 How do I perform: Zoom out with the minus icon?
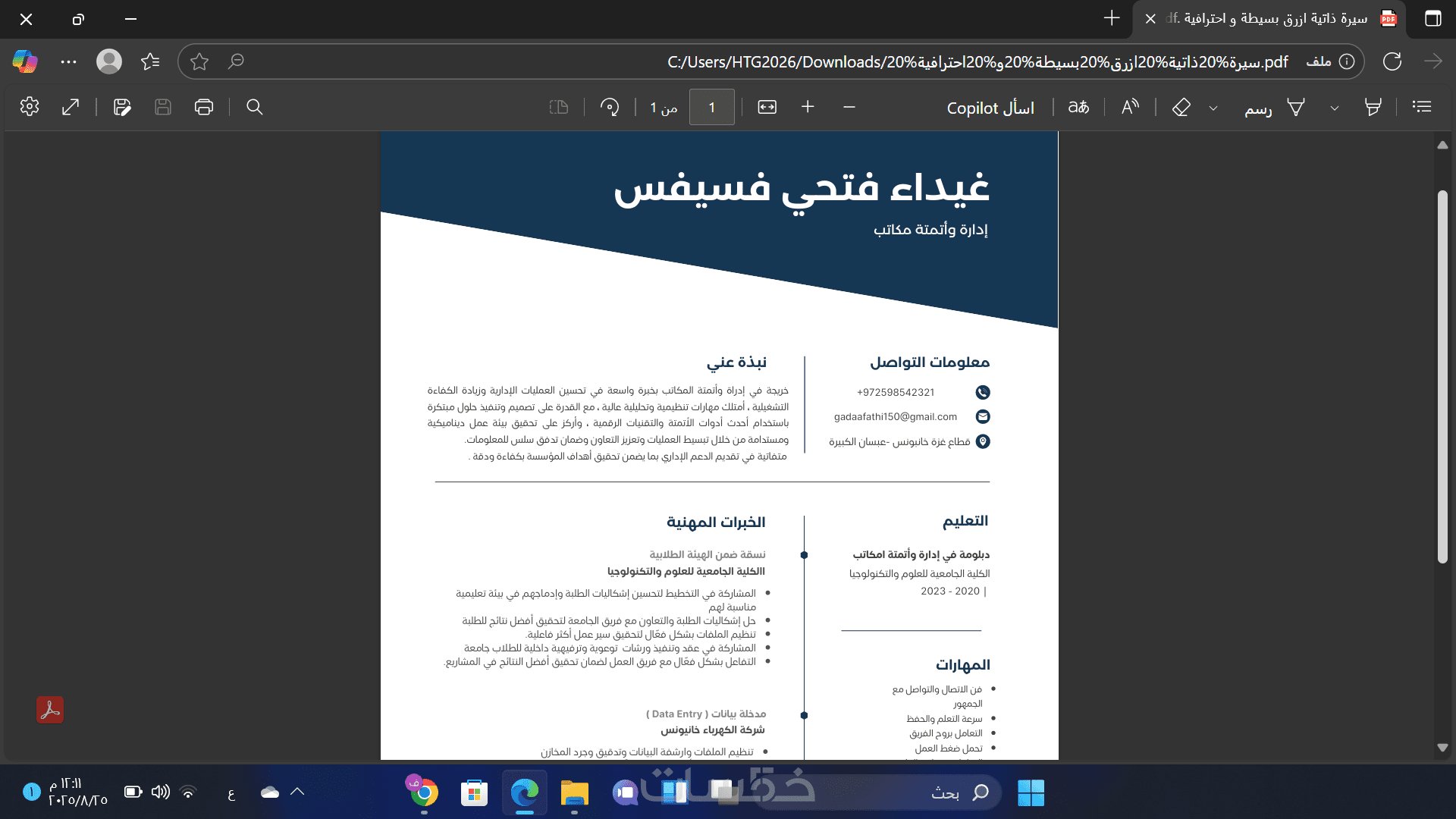(x=849, y=107)
